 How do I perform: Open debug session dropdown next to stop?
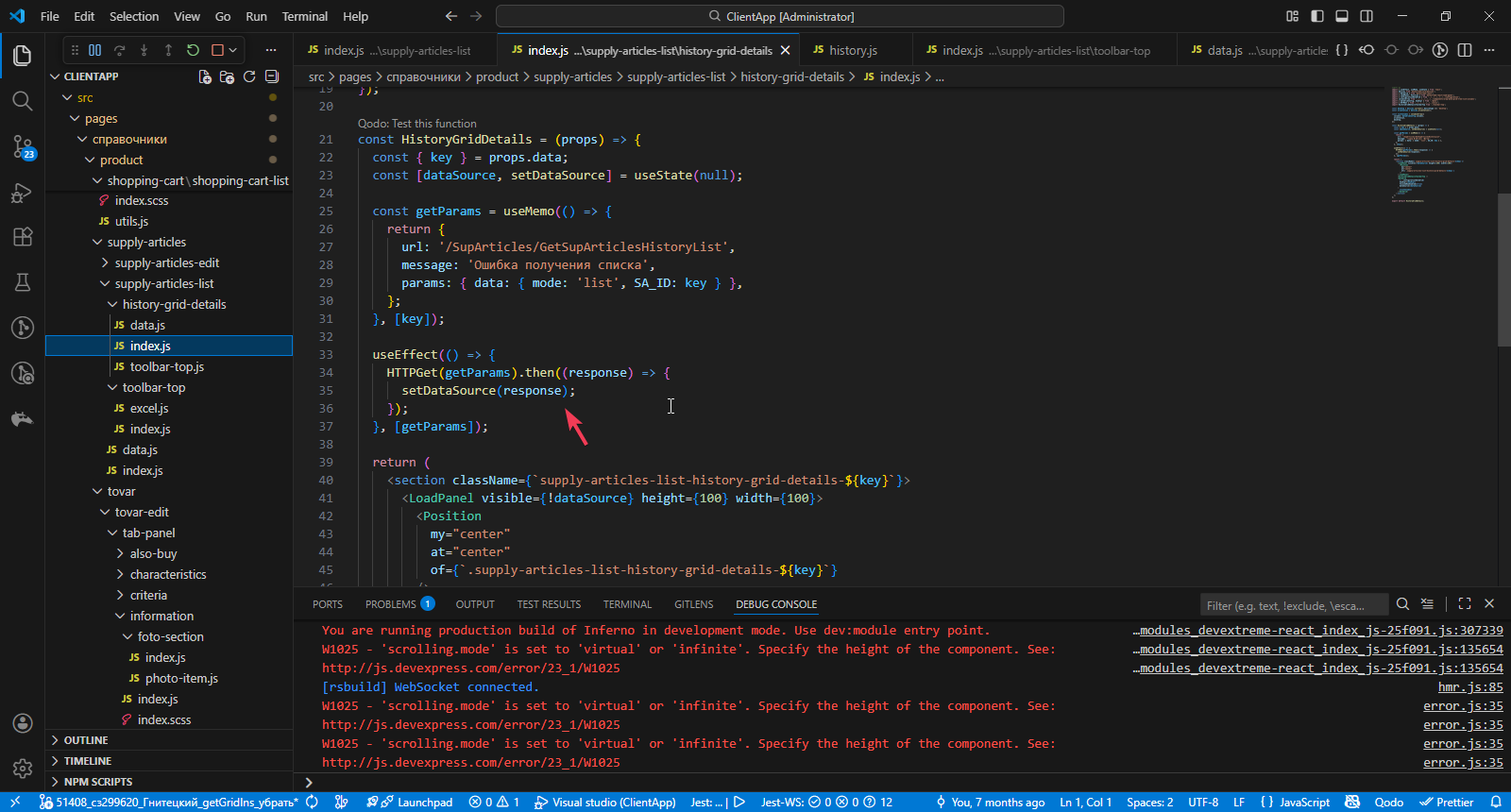point(232,50)
